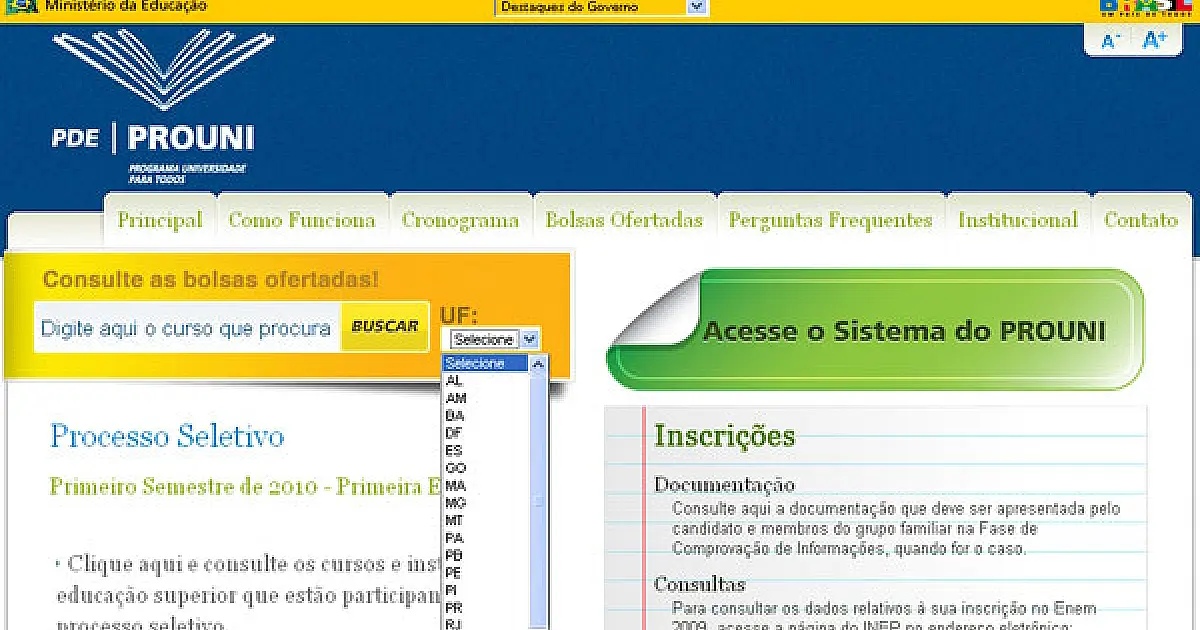This screenshot has width=1200, height=630.
Task: Decrease font size with A- button
Action: [x=1109, y=41]
